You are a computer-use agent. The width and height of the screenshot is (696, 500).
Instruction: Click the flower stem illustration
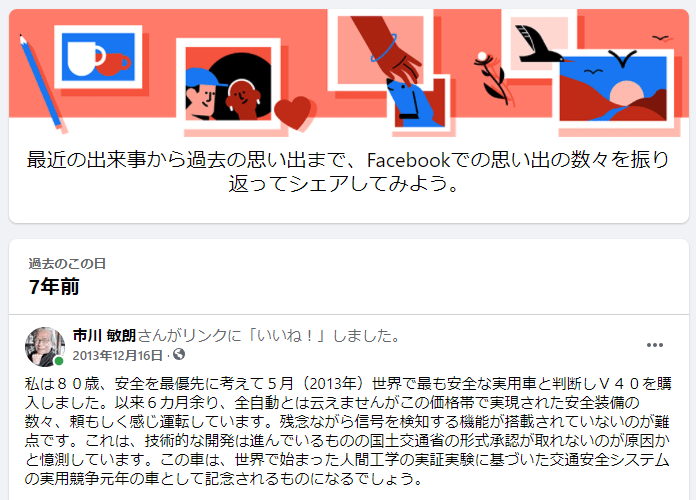(x=492, y=79)
